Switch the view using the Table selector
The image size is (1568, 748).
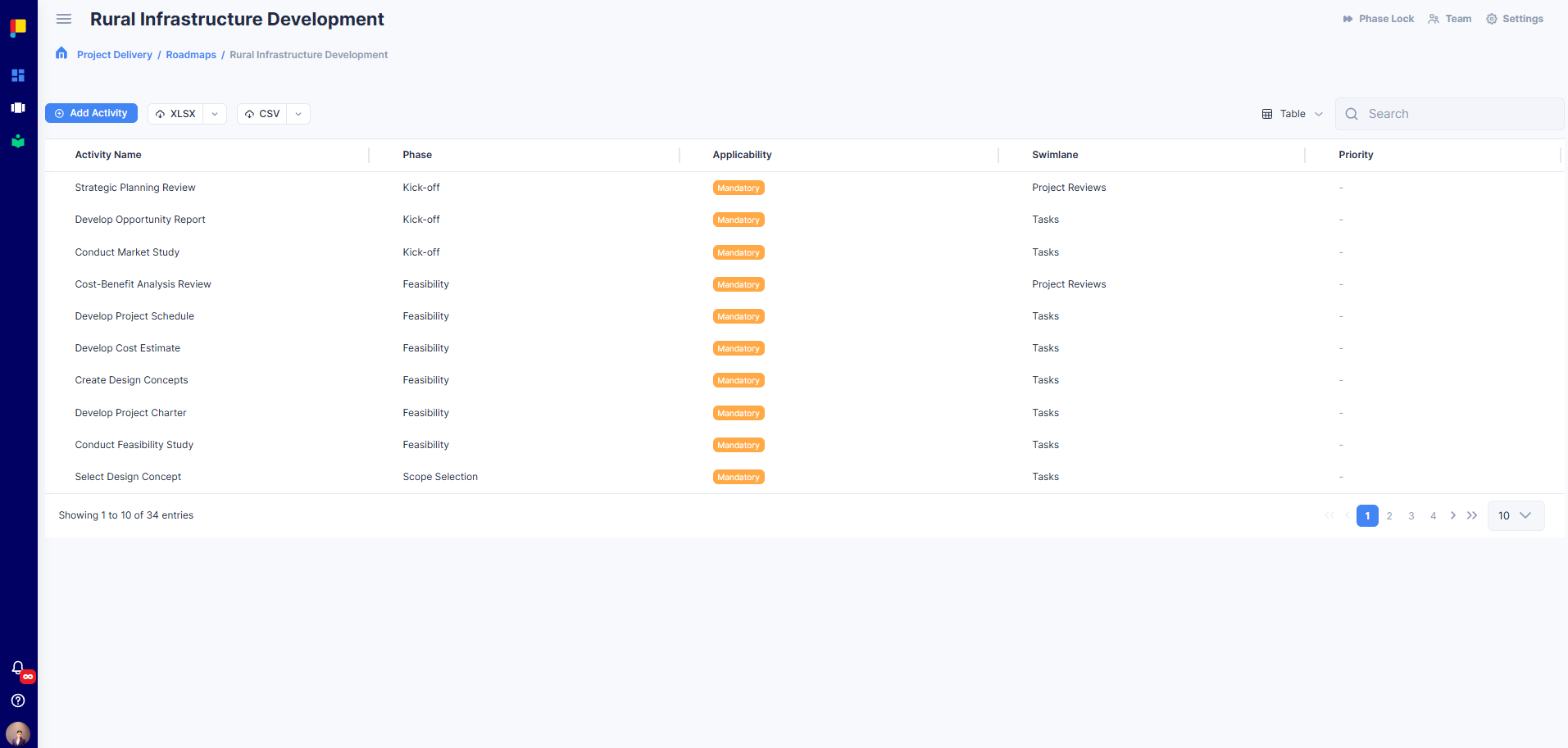1291,114
